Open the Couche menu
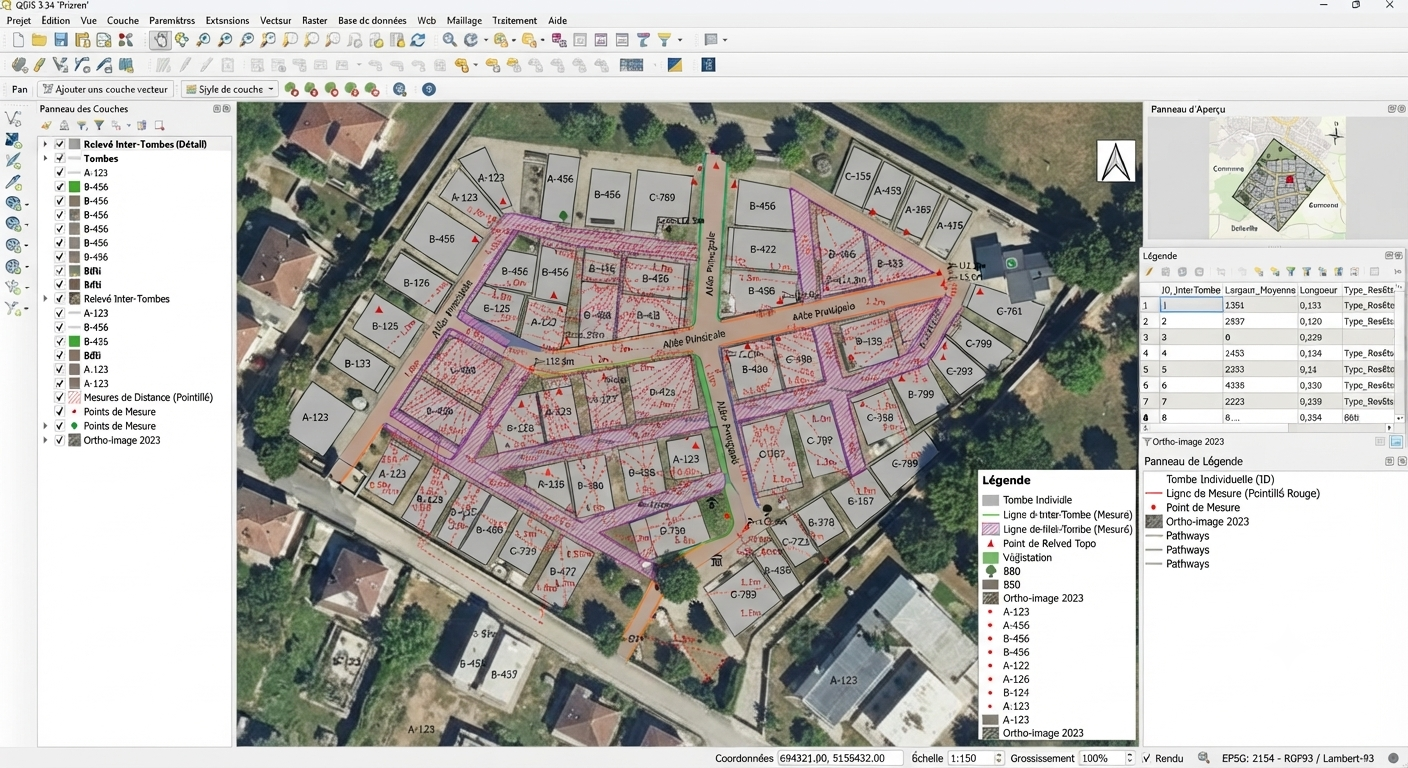Viewport: 1408px width, 768px height. coord(123,20)
